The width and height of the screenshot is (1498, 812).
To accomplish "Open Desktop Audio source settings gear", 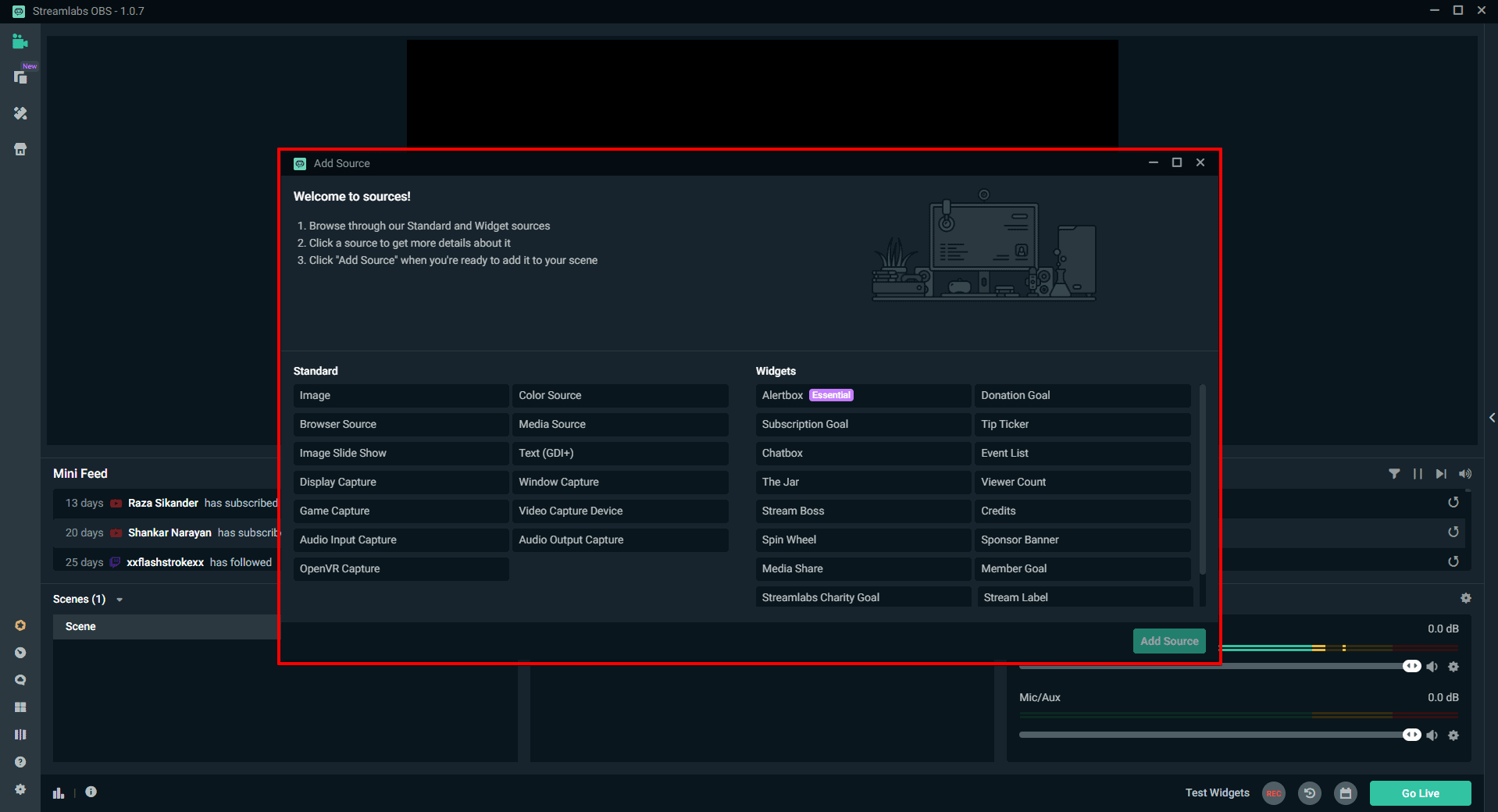I will pyautogui.click(x=1453, y=667).
